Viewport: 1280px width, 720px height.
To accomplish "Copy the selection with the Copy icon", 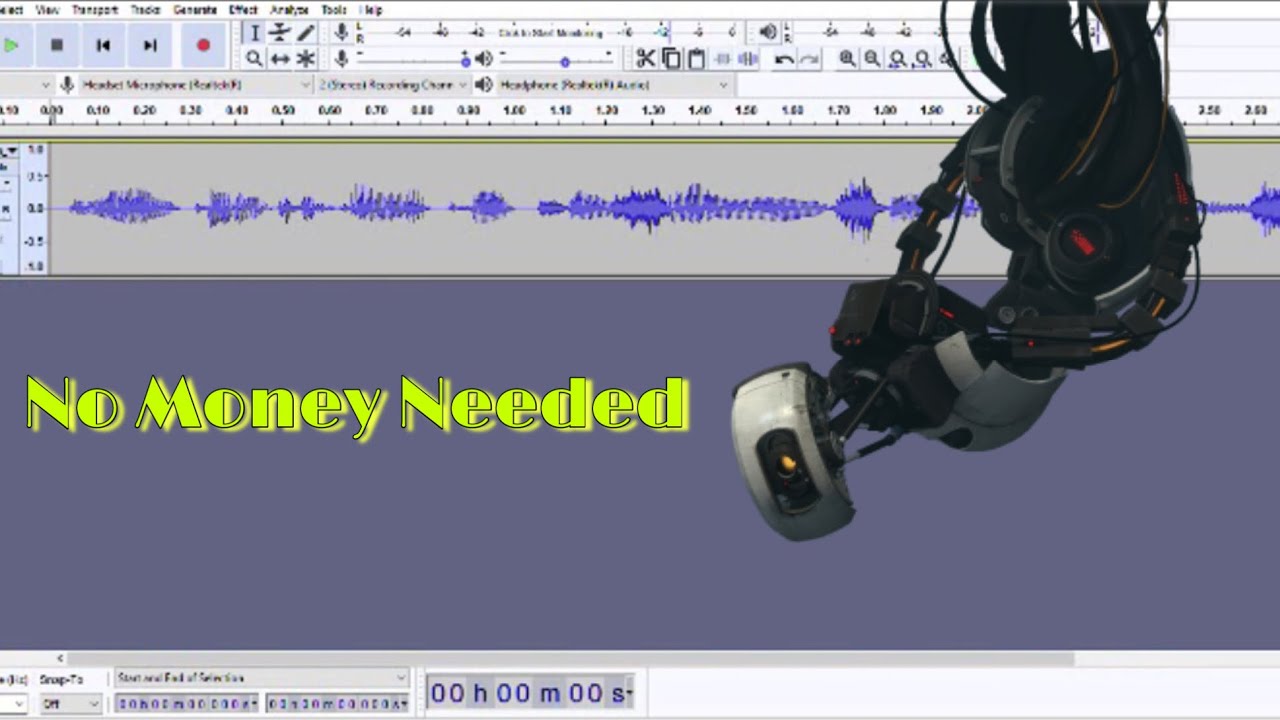I will (x=671, y=59).
